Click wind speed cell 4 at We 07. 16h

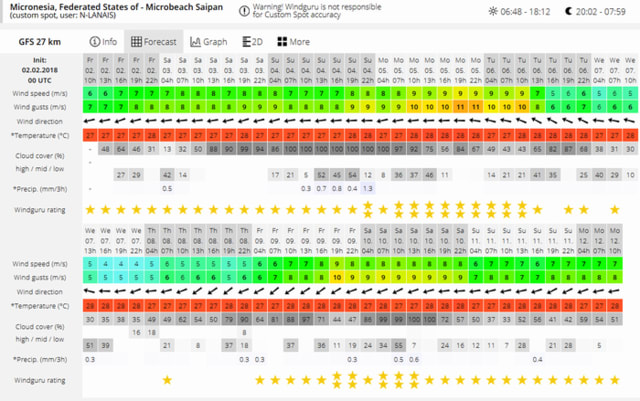coord(105,264)
